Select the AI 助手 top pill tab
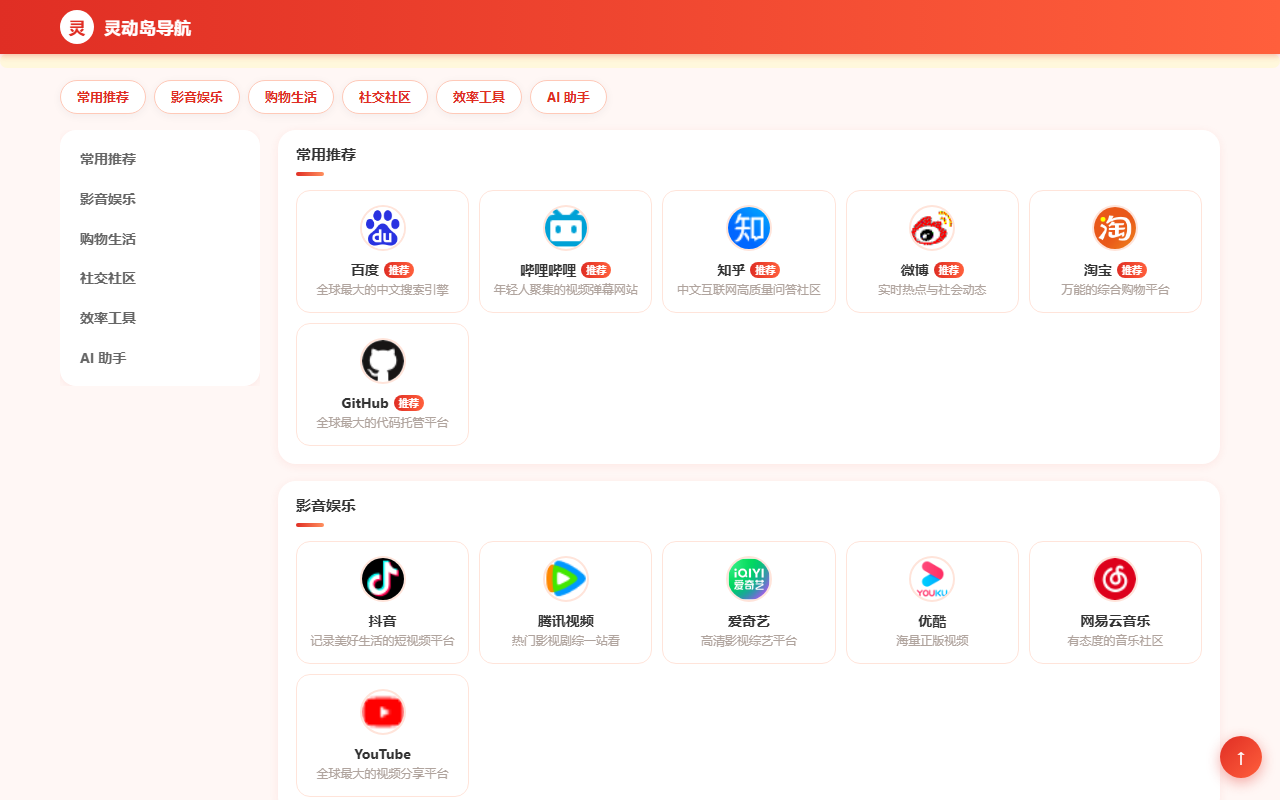The width and height of the screenshot is (1280, 800). tap(568, 97)
